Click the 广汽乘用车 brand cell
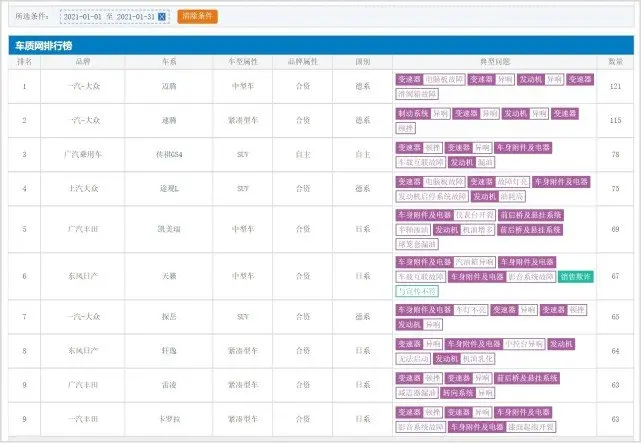The image size is (641, 443). pyautogui.click(x=83, y=154)
